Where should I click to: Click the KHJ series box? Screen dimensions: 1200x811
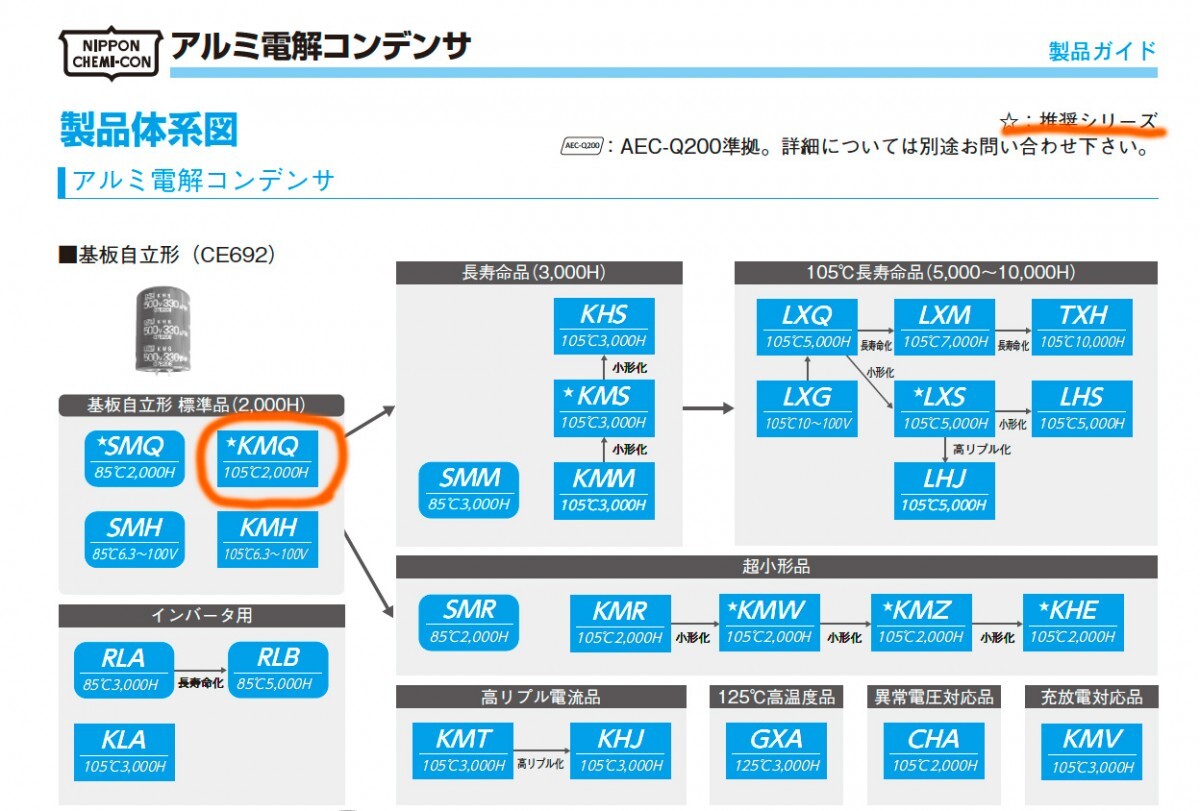(620, 752)
